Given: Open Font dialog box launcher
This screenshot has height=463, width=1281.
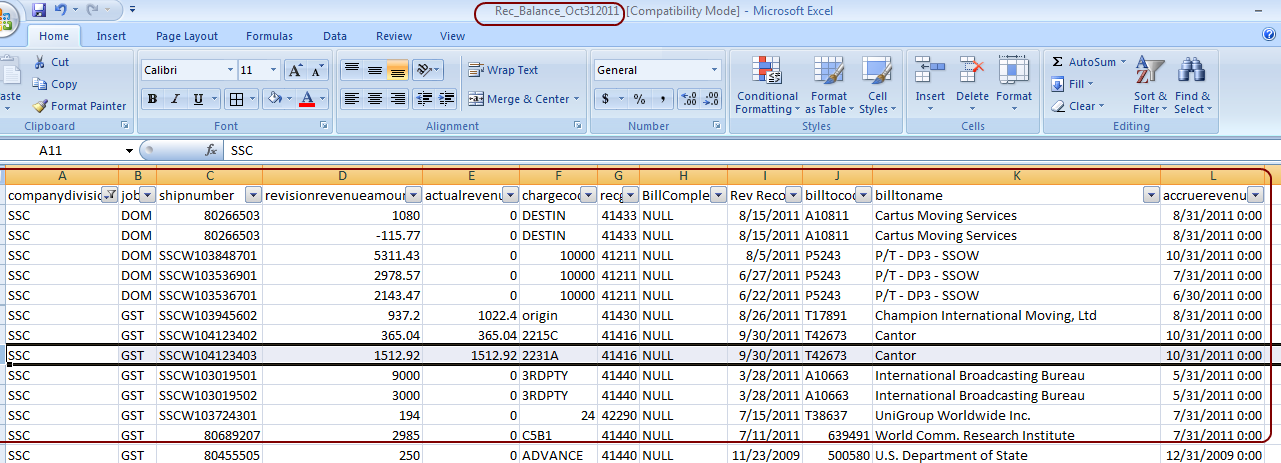Looking at the screenshot, I should point(324,126).
